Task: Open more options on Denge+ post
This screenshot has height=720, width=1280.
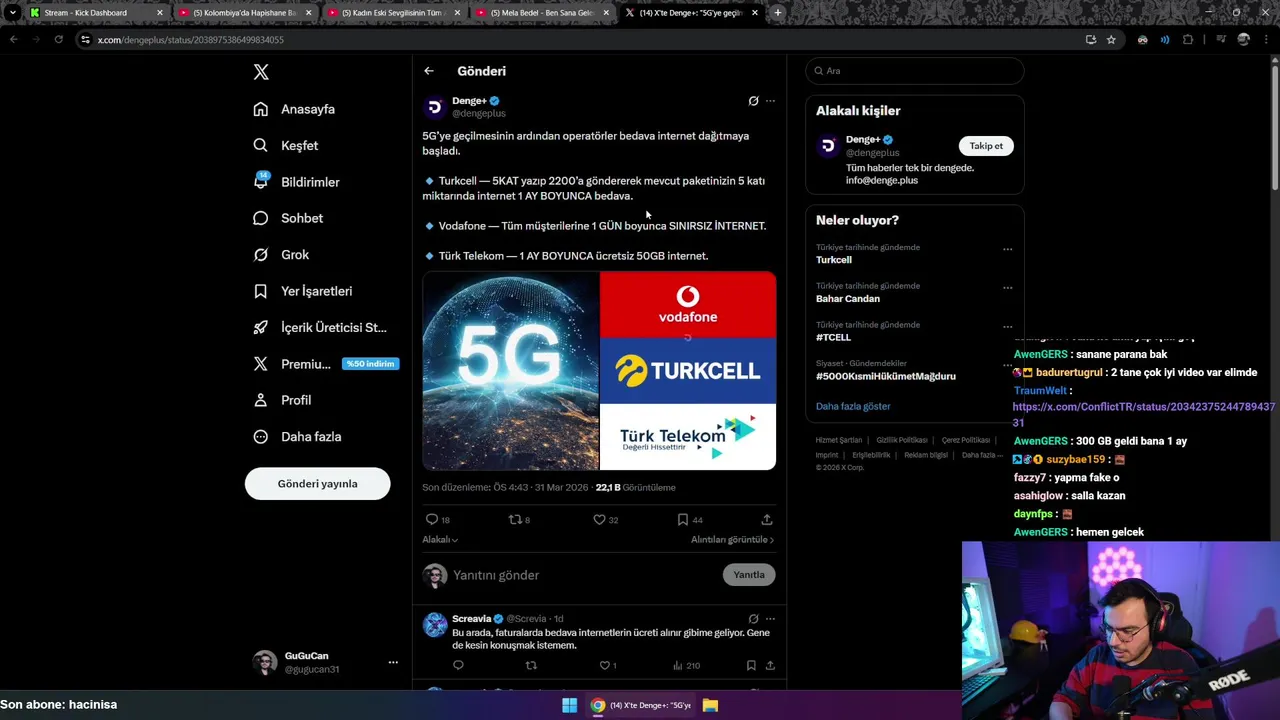Action: pos(770,101)
